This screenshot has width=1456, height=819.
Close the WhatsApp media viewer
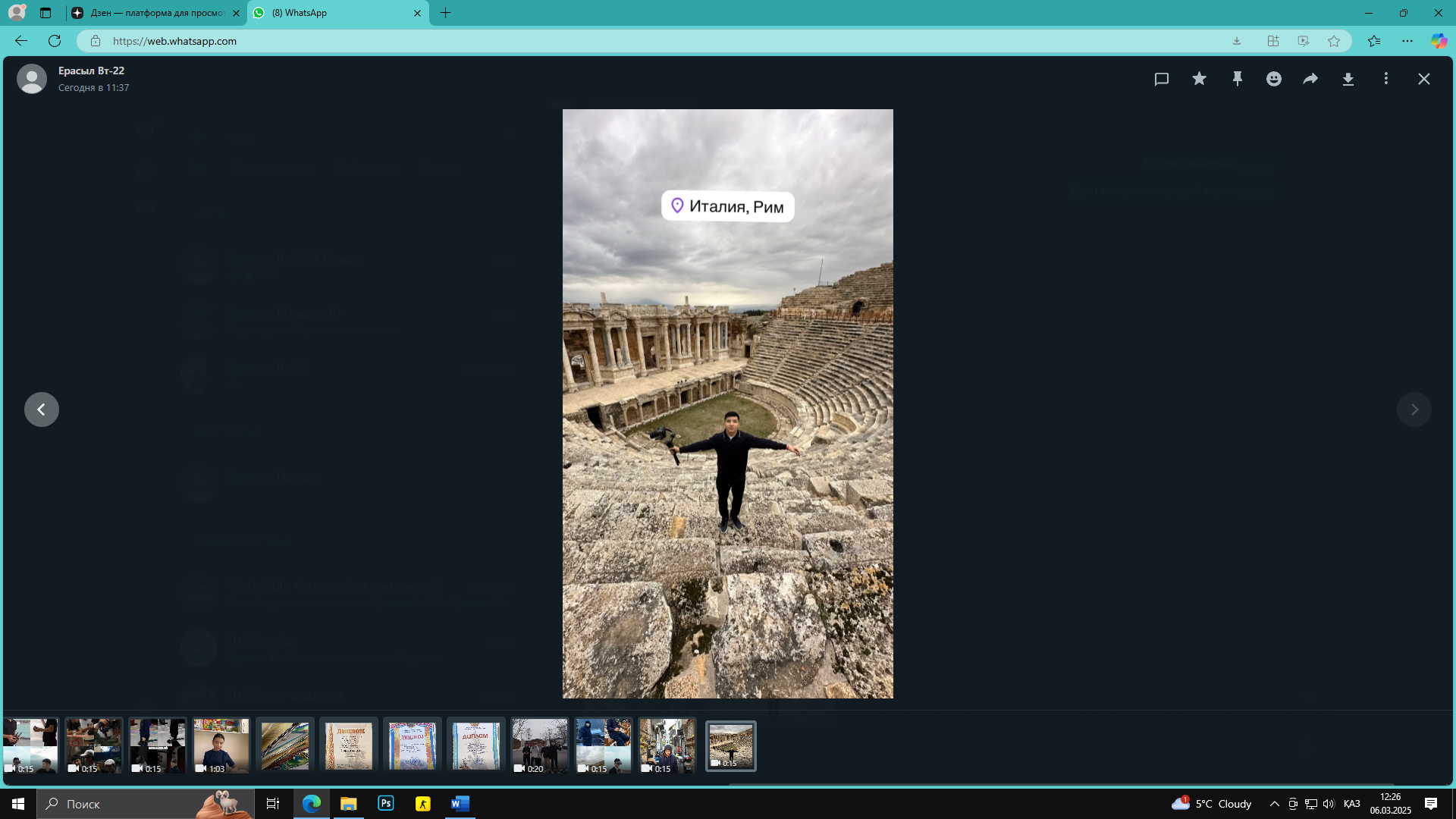pyautogui.click(x=1424, y=79)
